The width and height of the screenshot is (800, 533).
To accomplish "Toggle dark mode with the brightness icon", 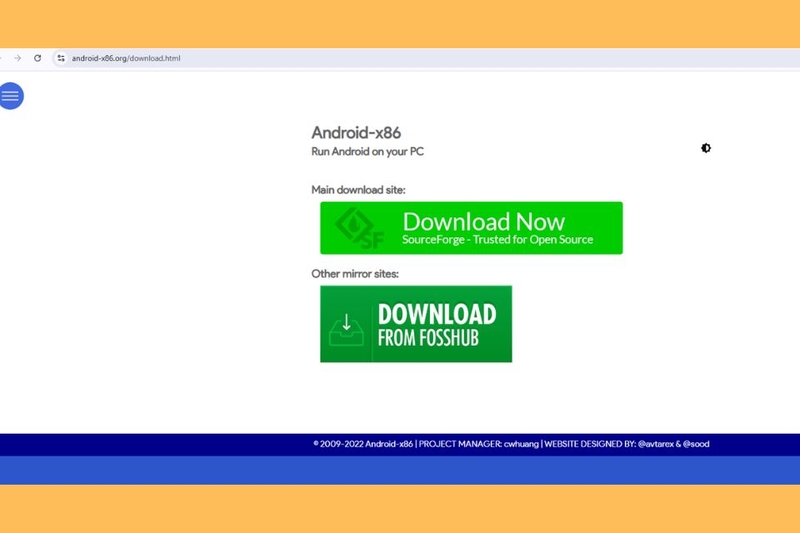I will coord(706,148).
